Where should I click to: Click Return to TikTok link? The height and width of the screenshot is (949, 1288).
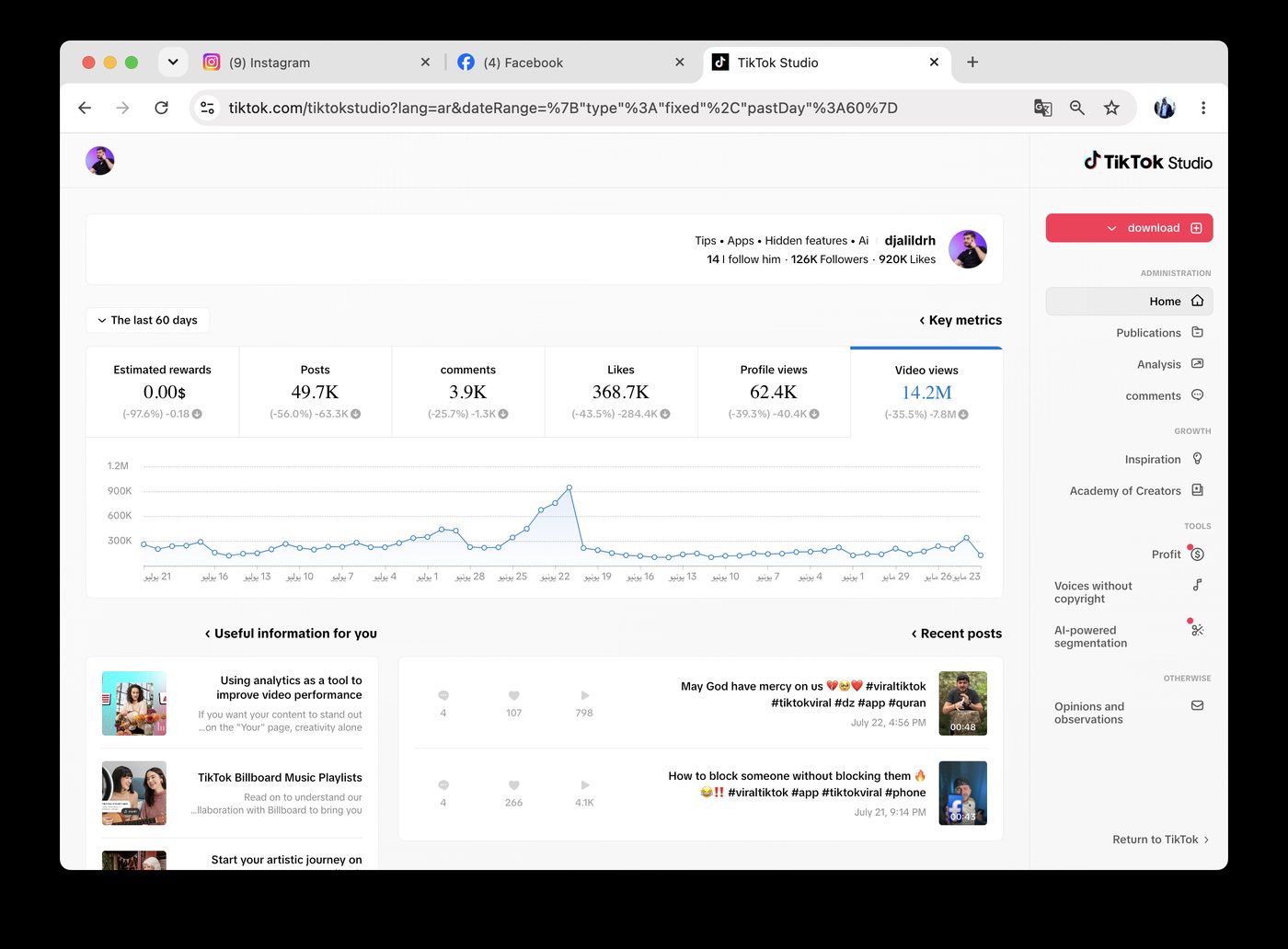(x=1161, y=840)
